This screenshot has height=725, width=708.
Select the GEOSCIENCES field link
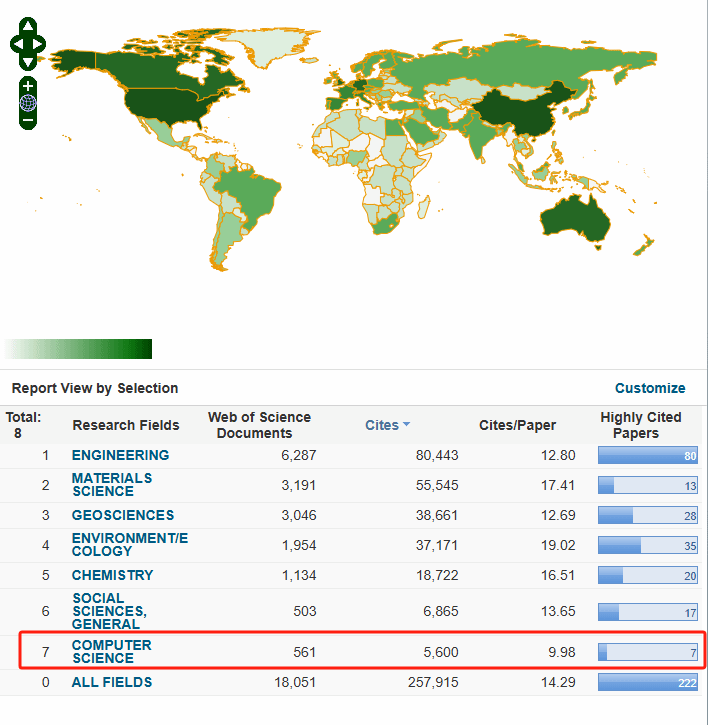click(x=122, y=515)
